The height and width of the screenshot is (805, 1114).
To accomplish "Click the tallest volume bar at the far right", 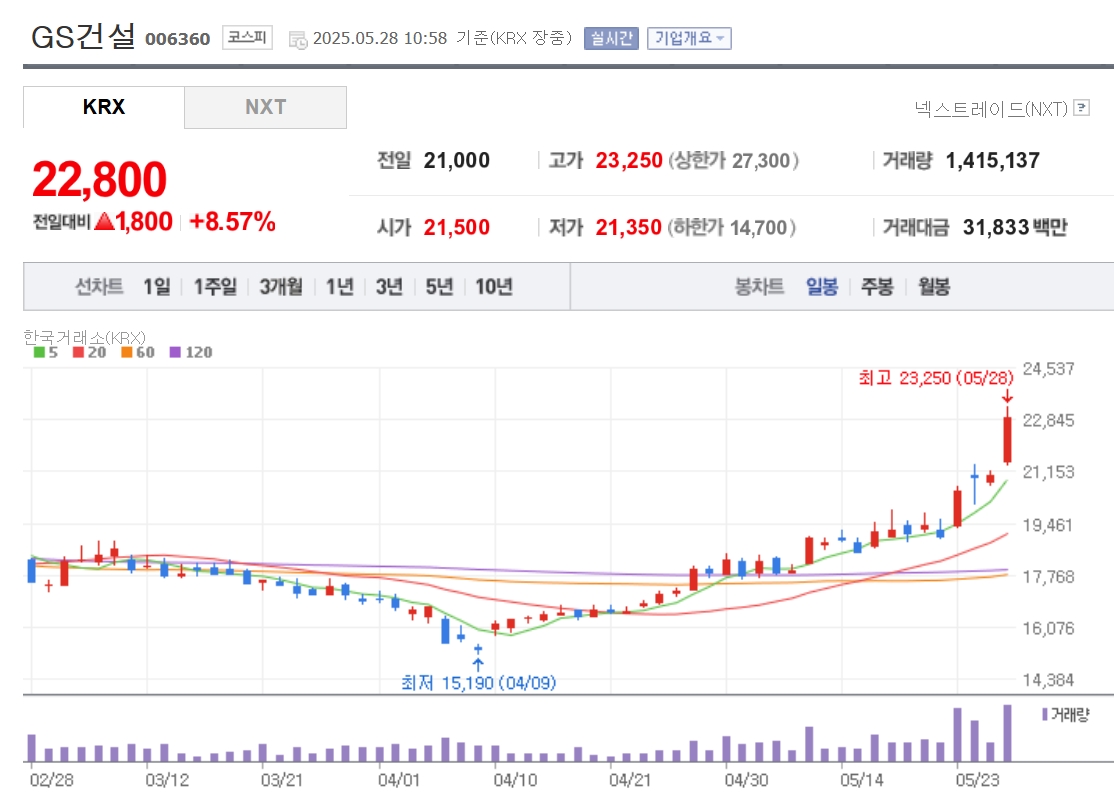I will [x=1007, y=733].
